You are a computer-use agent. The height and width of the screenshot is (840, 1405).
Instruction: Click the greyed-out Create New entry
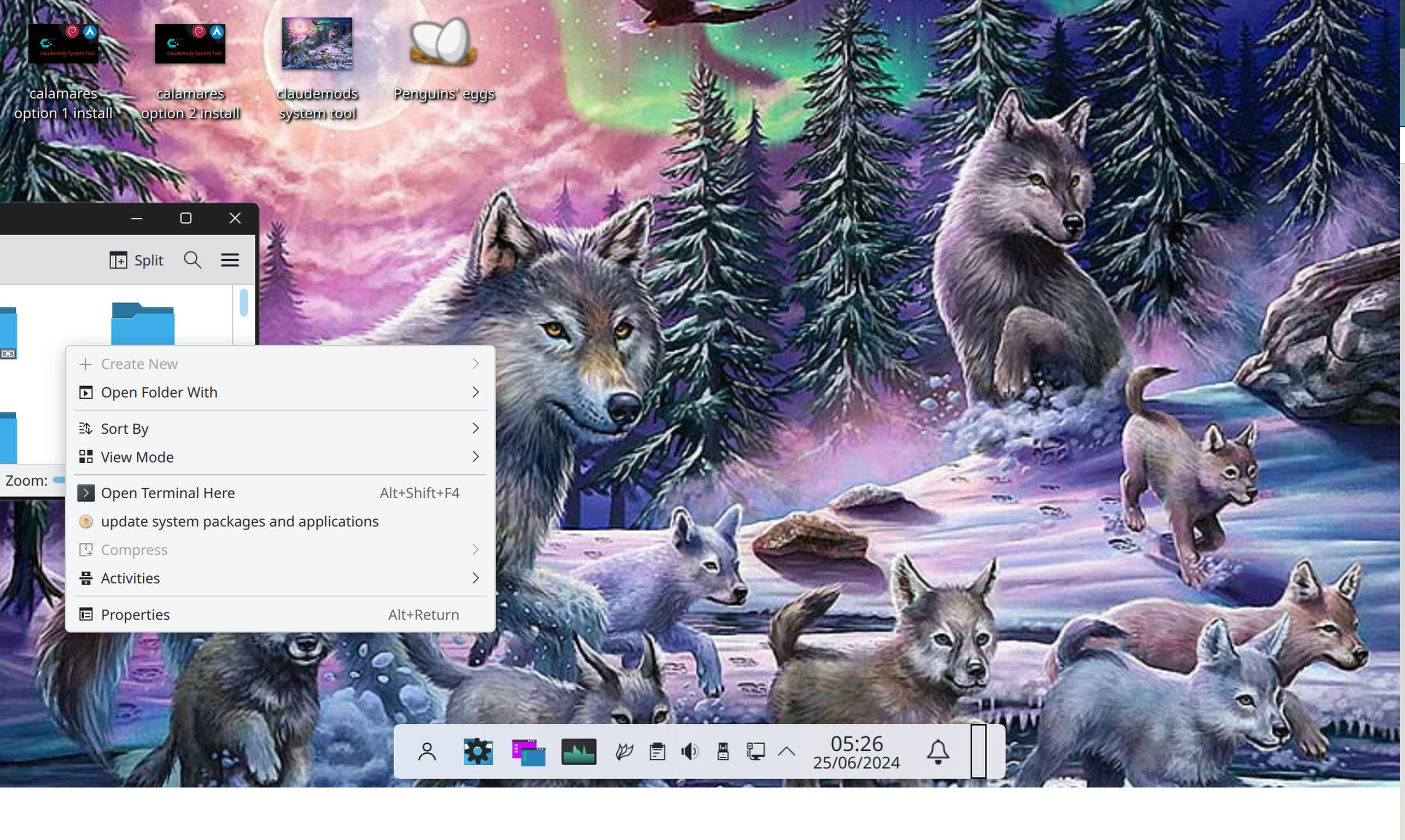pyautogui.click(x=280, y=364)
